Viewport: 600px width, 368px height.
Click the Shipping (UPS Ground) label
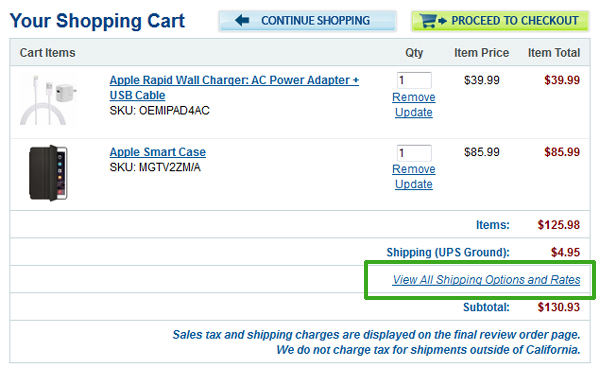point(448,252)
